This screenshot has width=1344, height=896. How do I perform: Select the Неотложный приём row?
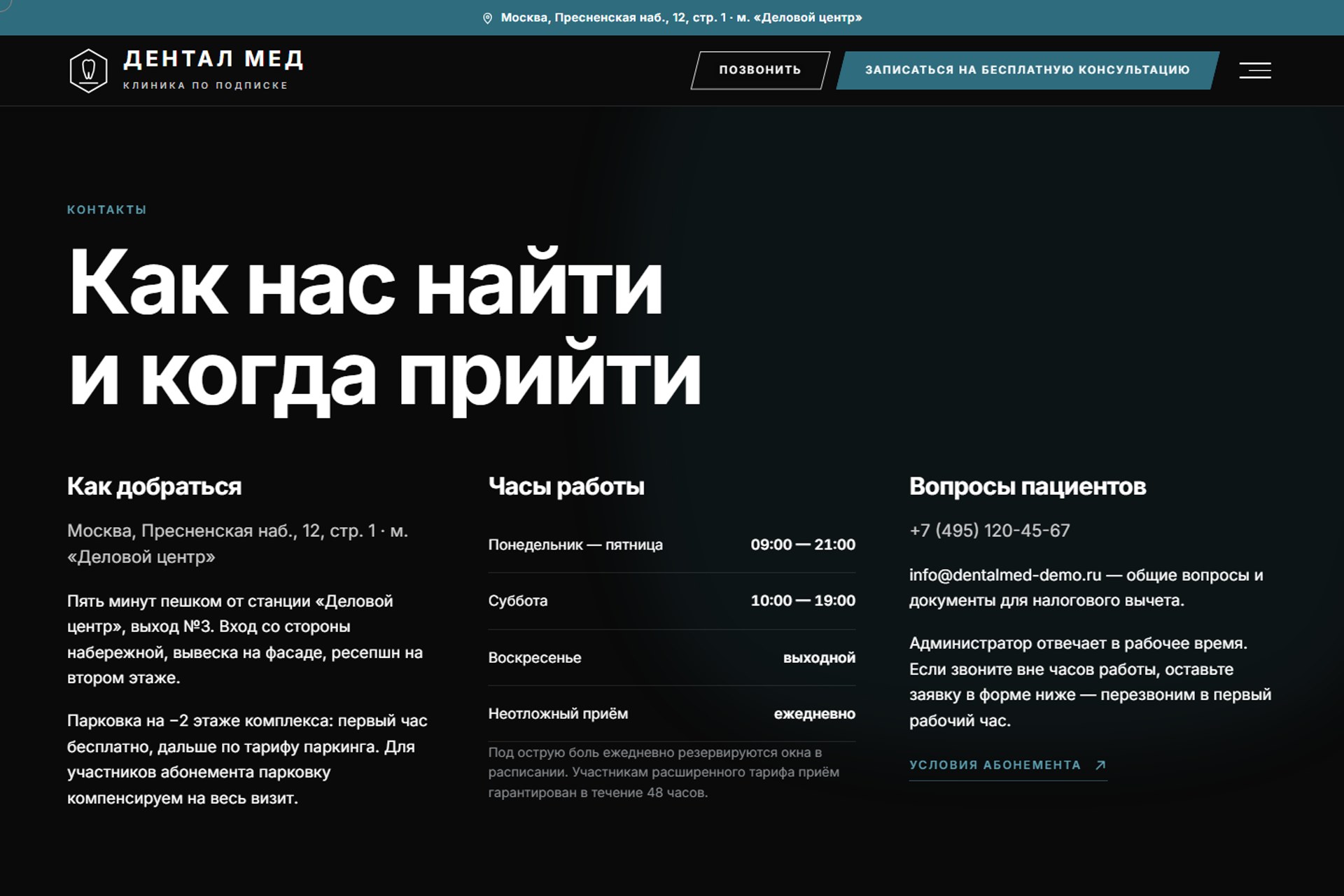(671, 713)
